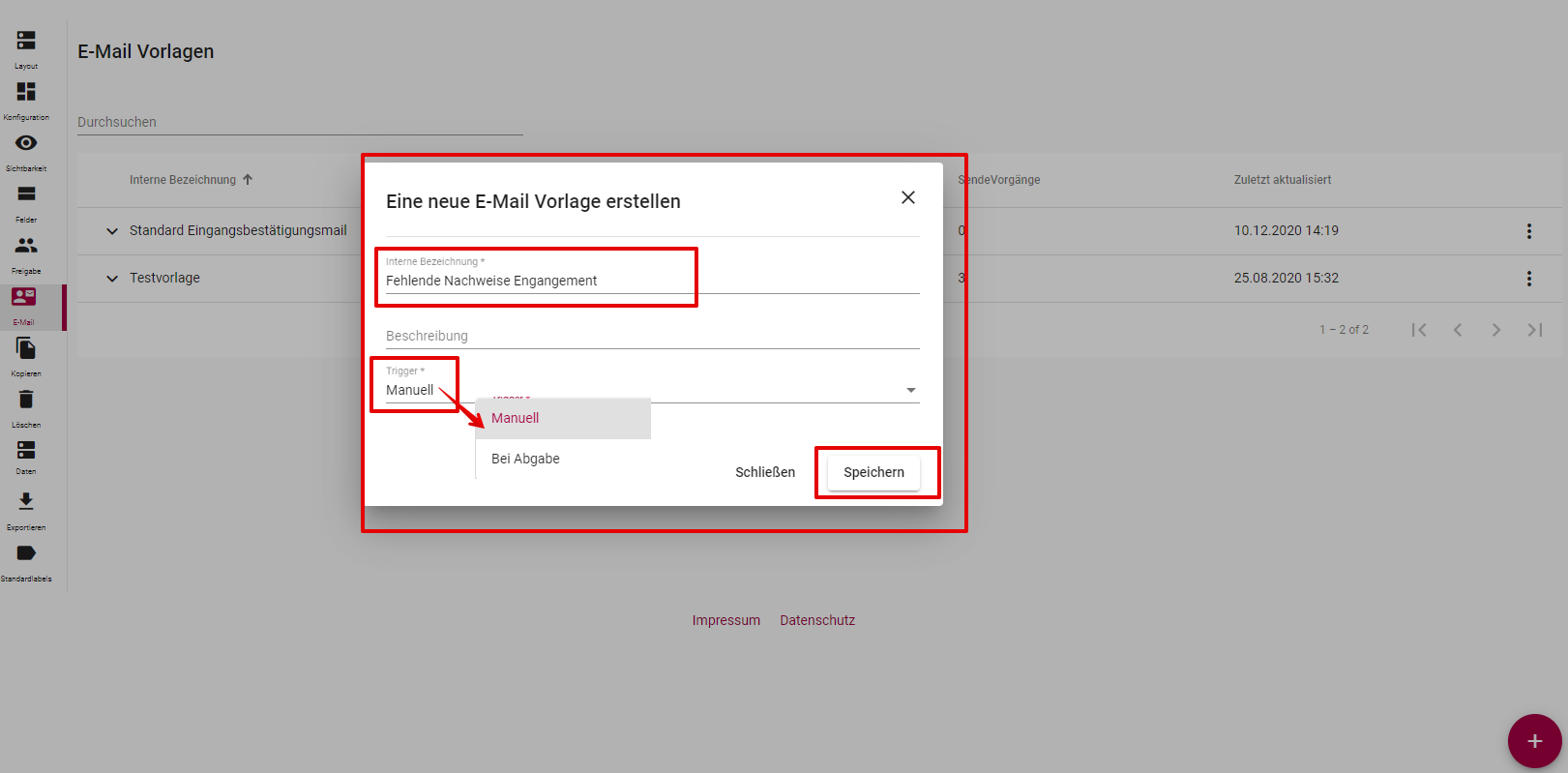This screenshot has height=773, width=1568.
Task: Click the 1 – 2 of 2 pagination label
Action: point(1344,330)
